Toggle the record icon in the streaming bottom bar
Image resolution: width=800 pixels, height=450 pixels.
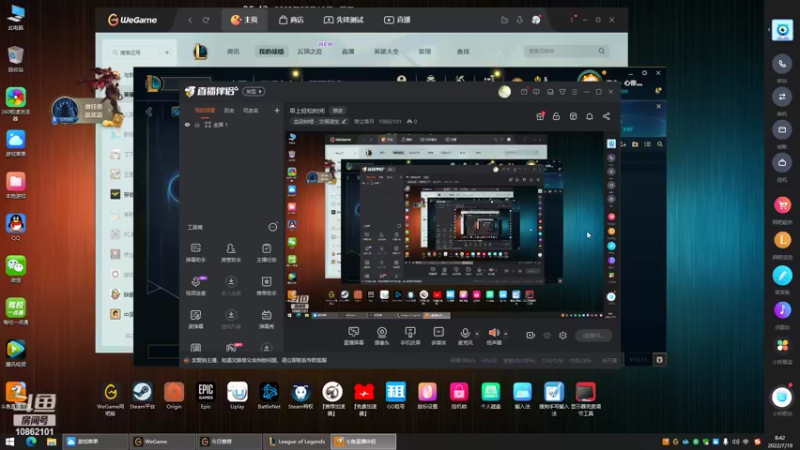point(531,335)
